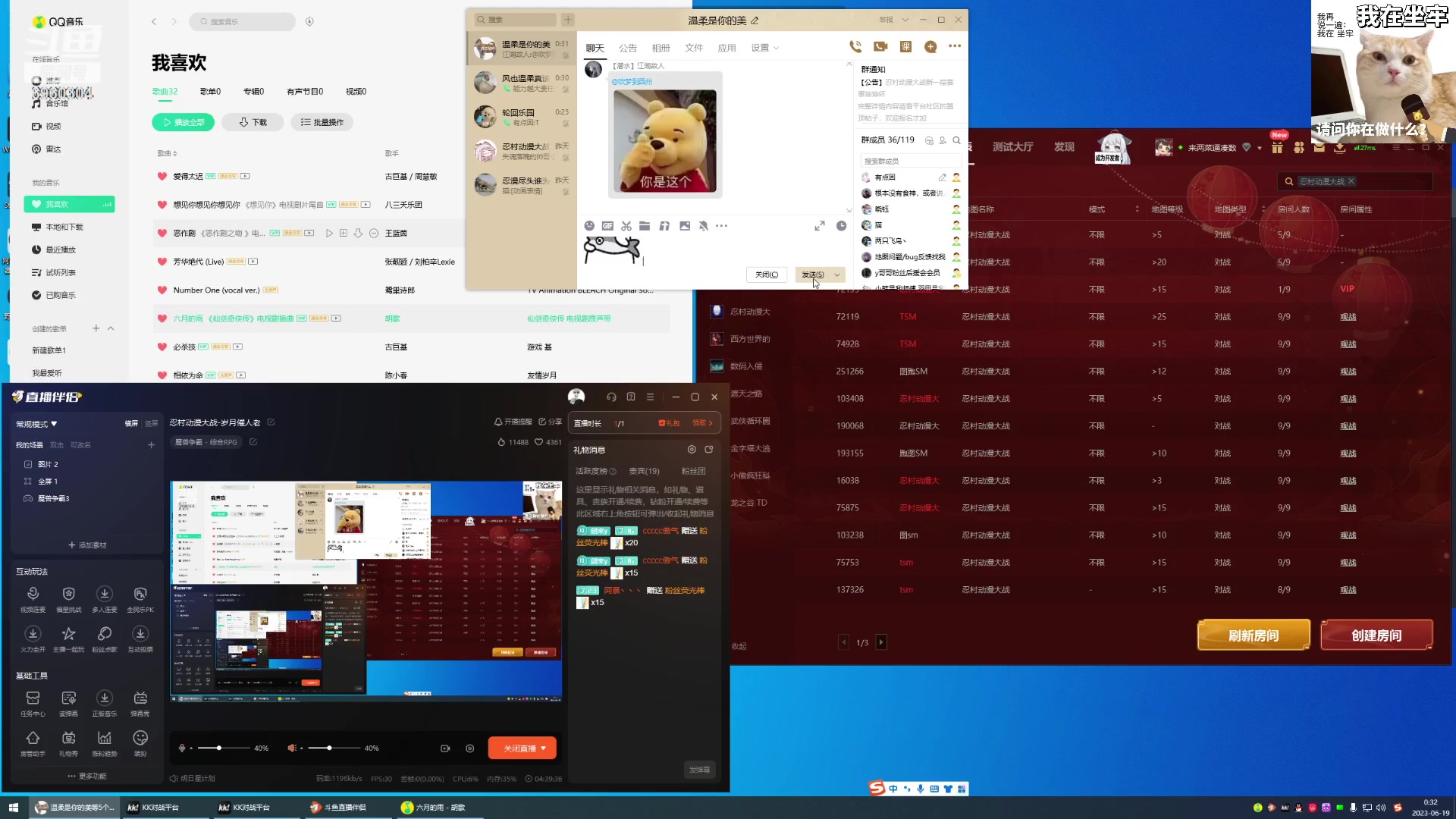Unlike the song 必杀技 heart
The height and width of the screenshot is (819, 1456).
pos(162,347)
